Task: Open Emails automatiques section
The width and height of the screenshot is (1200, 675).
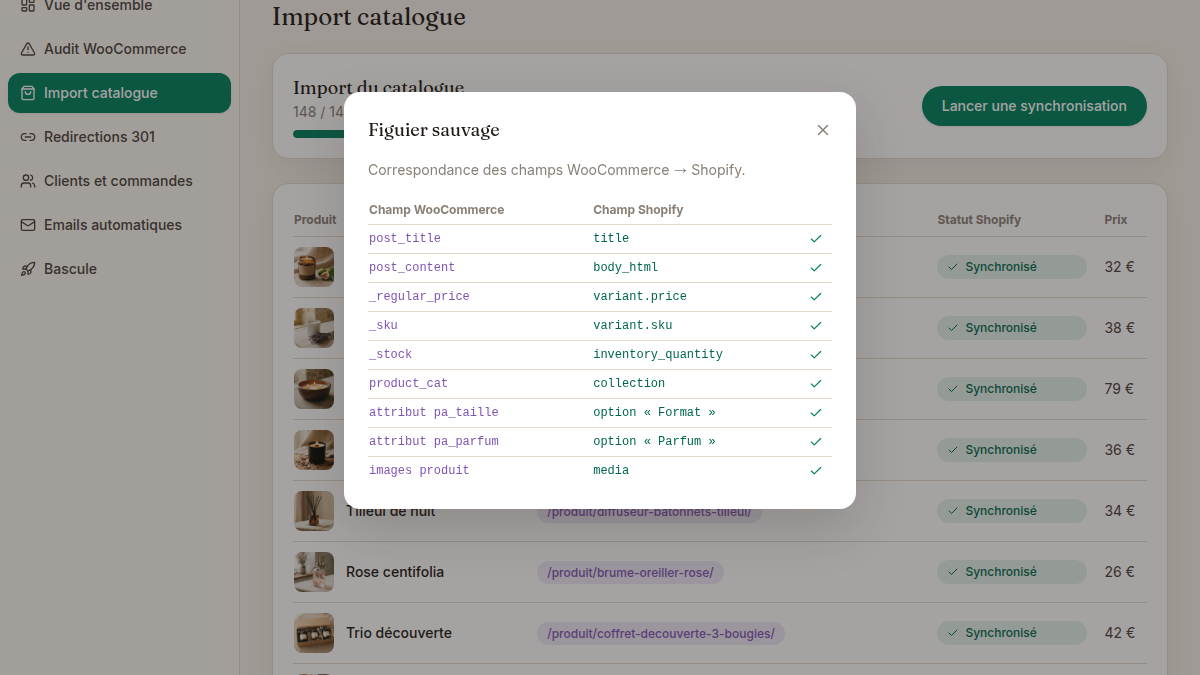Action: point(119,225)
